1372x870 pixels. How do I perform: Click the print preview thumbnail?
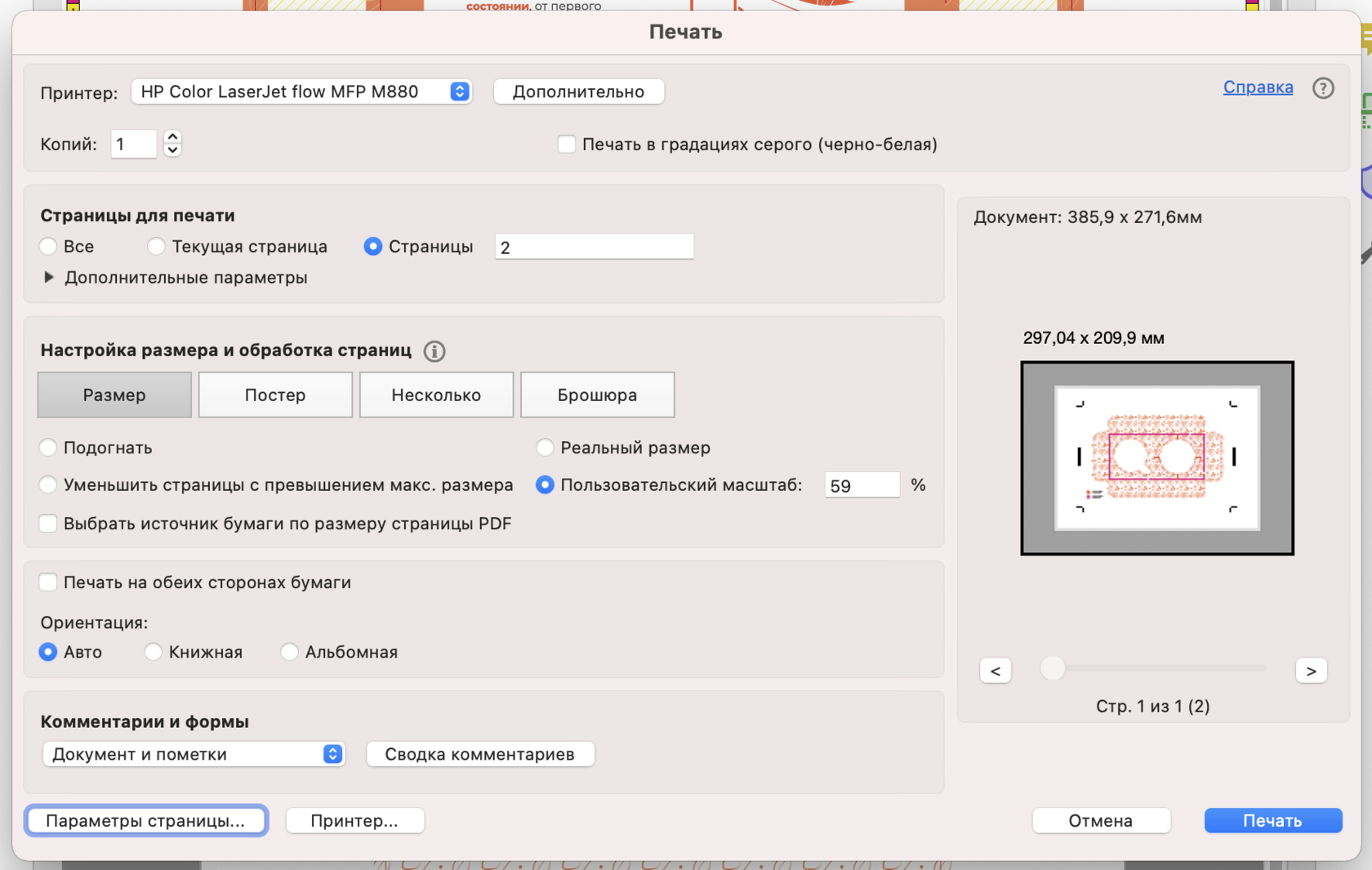[1156, 457]
